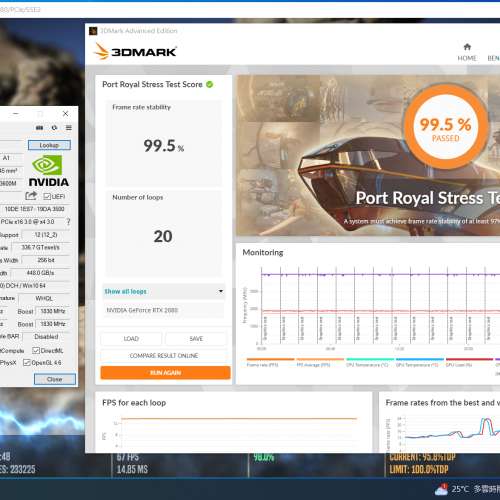500x500 pixels.
Task: Click the Port Royal Stress Test Score heading
Action: (152, 84)
